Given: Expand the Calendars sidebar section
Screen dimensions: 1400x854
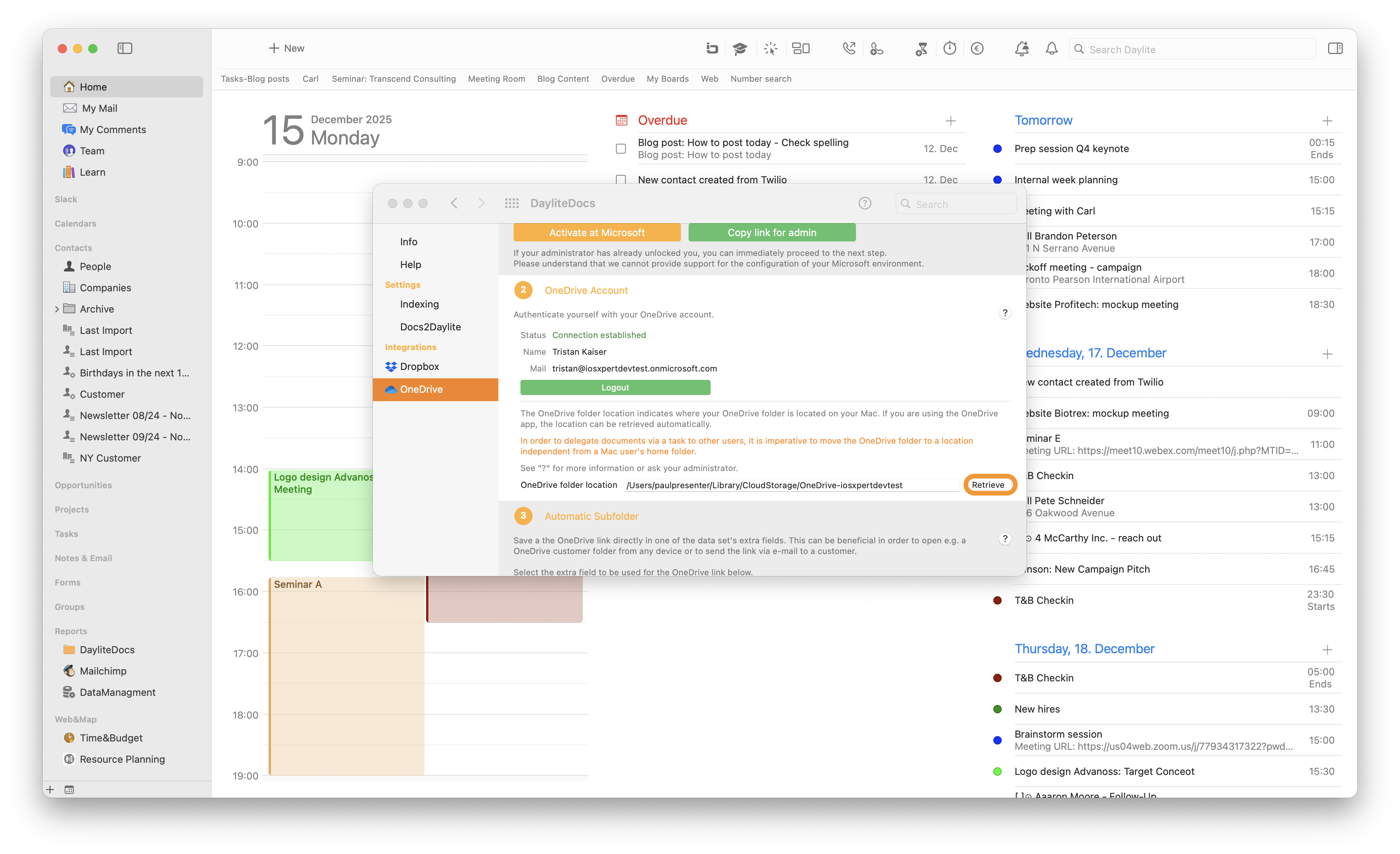Looking at the screenshot, I should (76, 224).
